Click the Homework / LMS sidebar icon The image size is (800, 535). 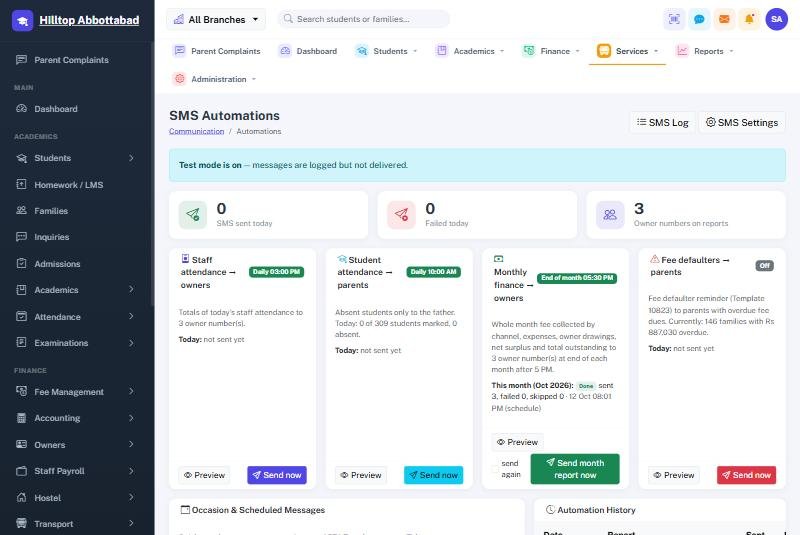(x=21, y=184)
